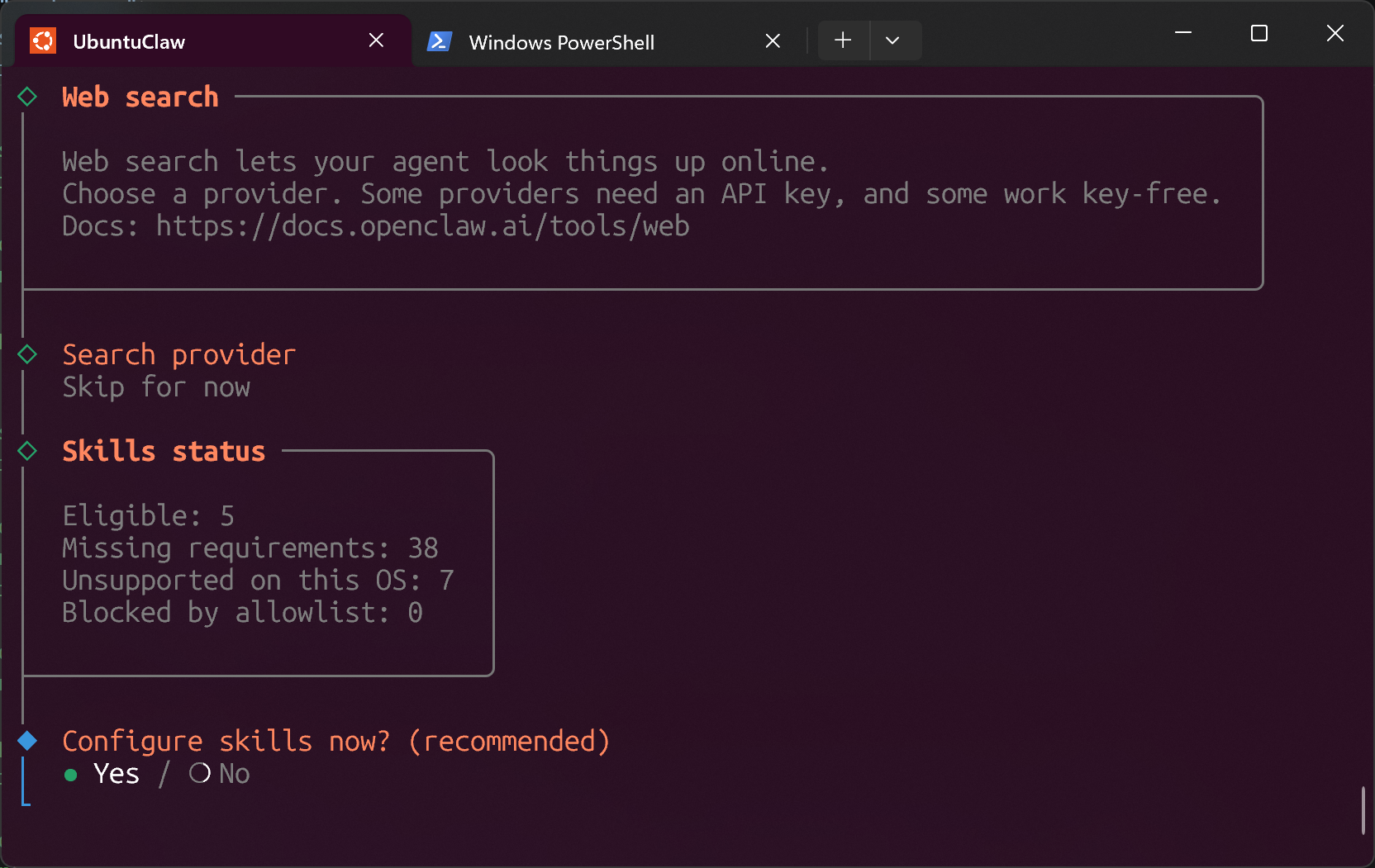This screenshot has height=868, width=1375.
Task: Click 'Configure skills now? (recommended)' prompt
Action: coord(336,742)
